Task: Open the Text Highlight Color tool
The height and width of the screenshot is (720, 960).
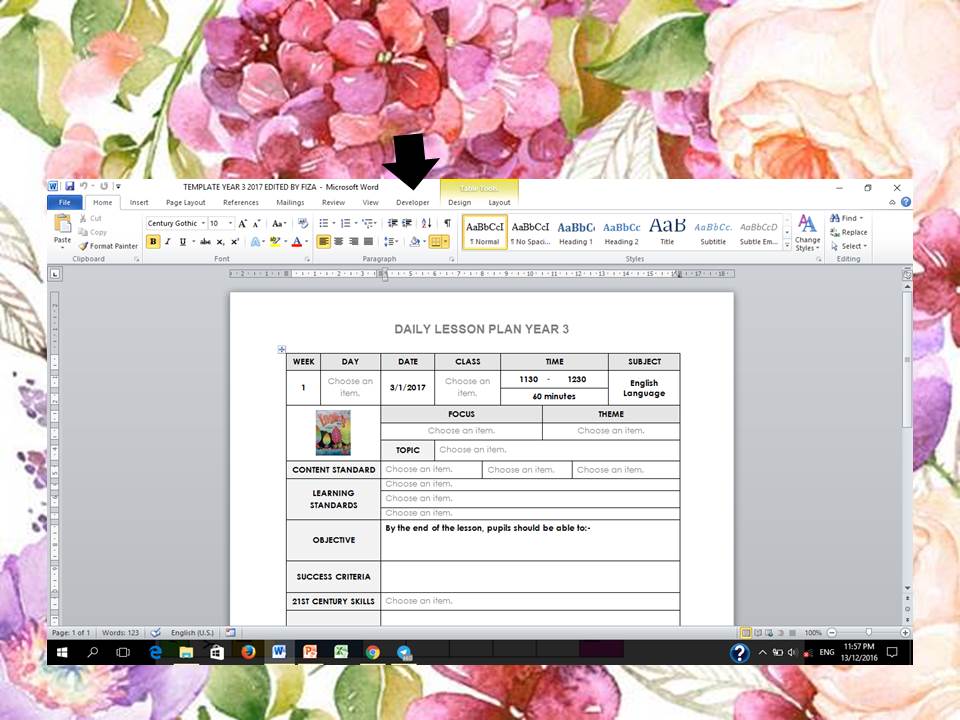Action: (274, 241)
